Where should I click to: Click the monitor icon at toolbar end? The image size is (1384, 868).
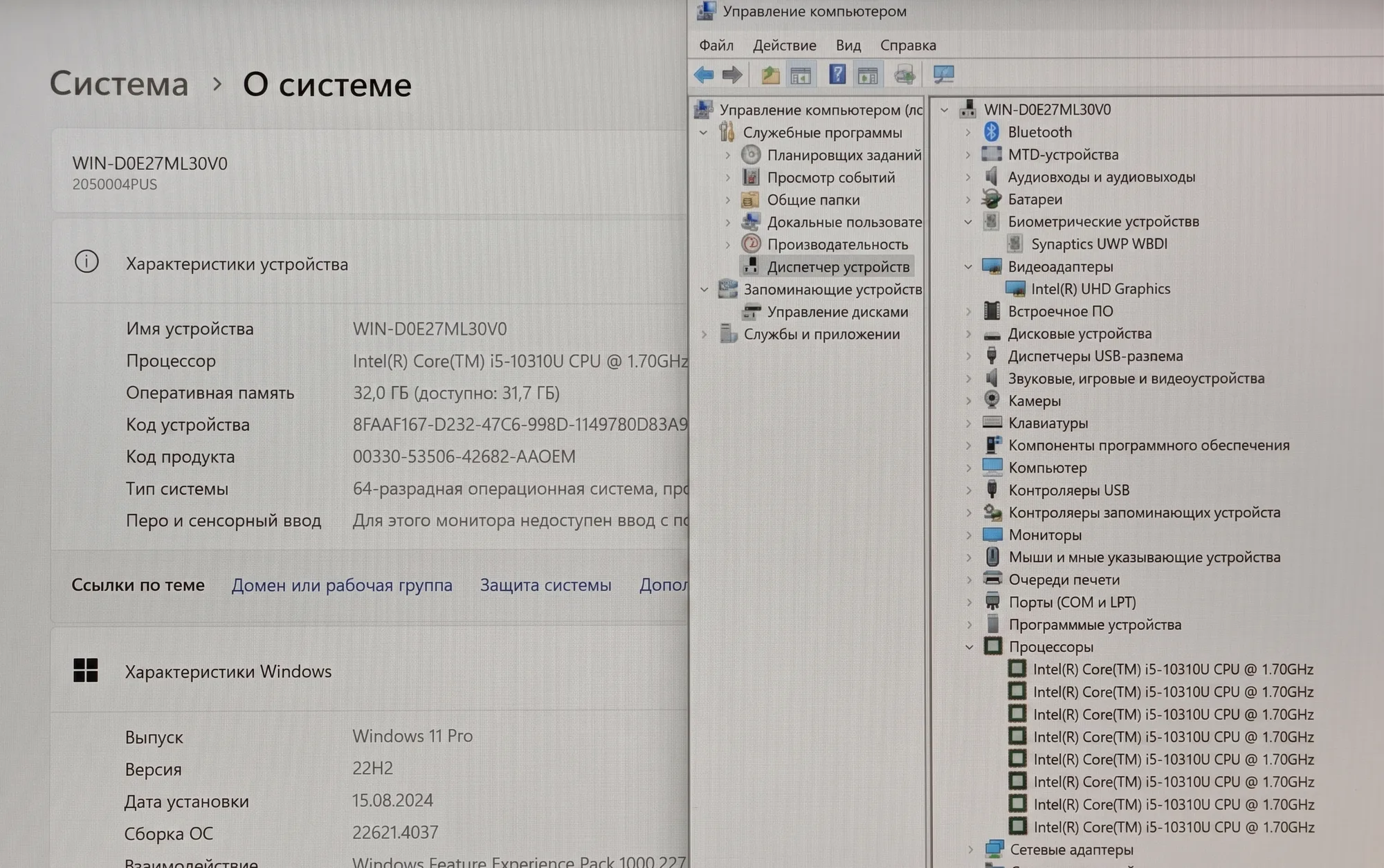click(x=943, y=74)
